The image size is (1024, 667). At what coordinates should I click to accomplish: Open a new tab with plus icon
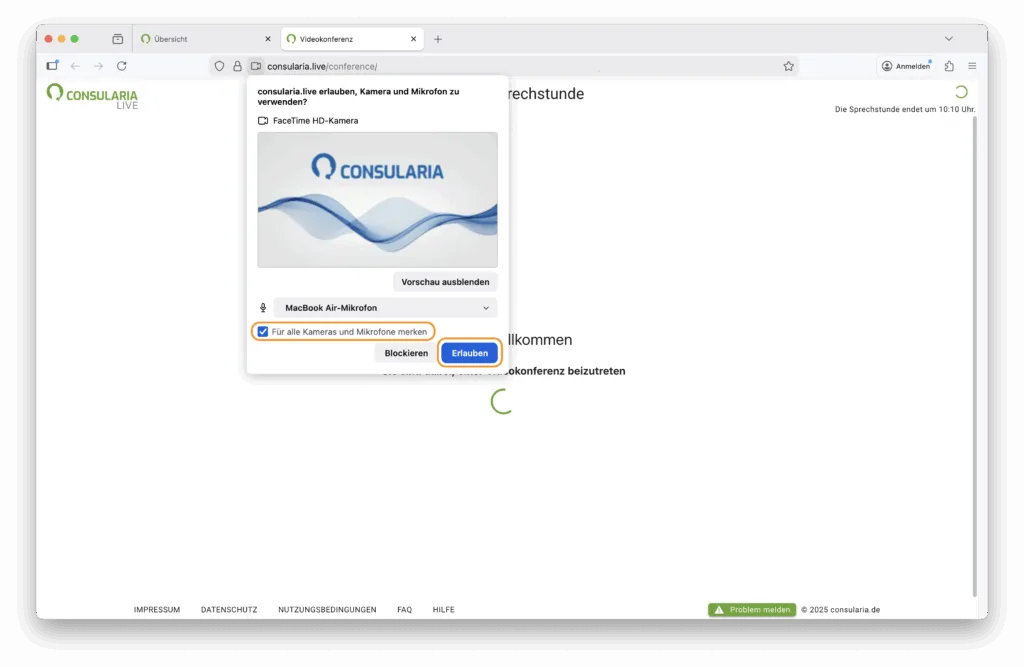tap(438, 39)
